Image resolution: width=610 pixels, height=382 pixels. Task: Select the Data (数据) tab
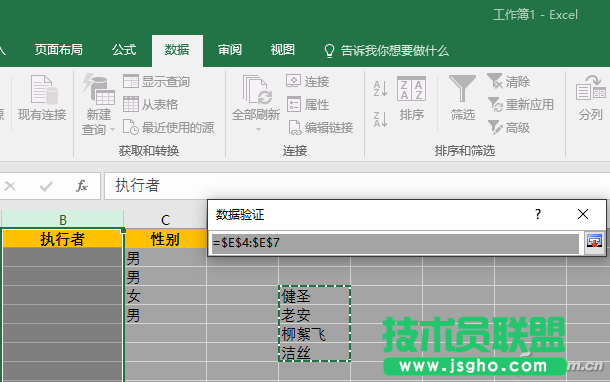tap(177, 50)
